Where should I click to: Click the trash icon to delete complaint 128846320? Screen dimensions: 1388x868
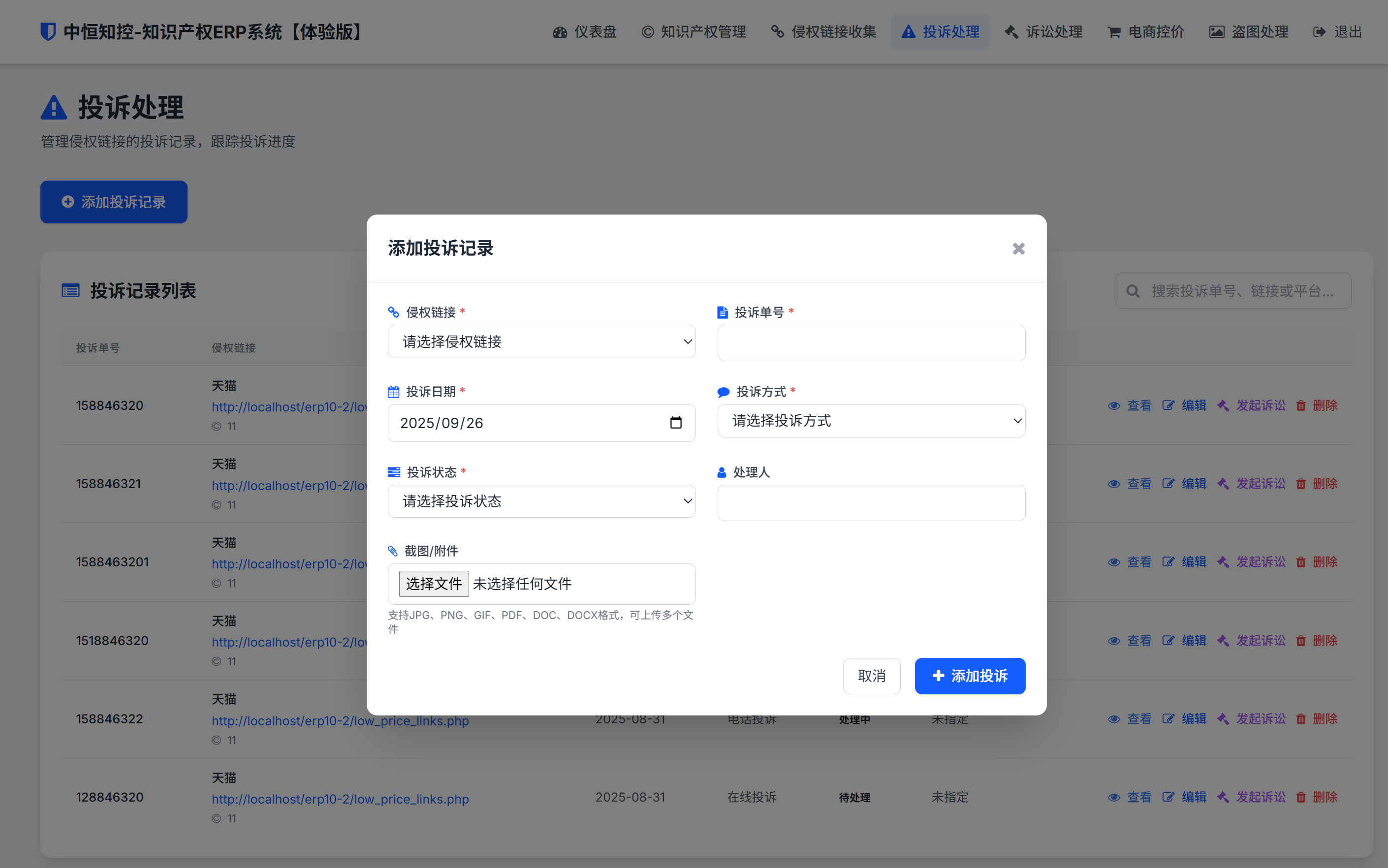click(x=1301, y=797)
